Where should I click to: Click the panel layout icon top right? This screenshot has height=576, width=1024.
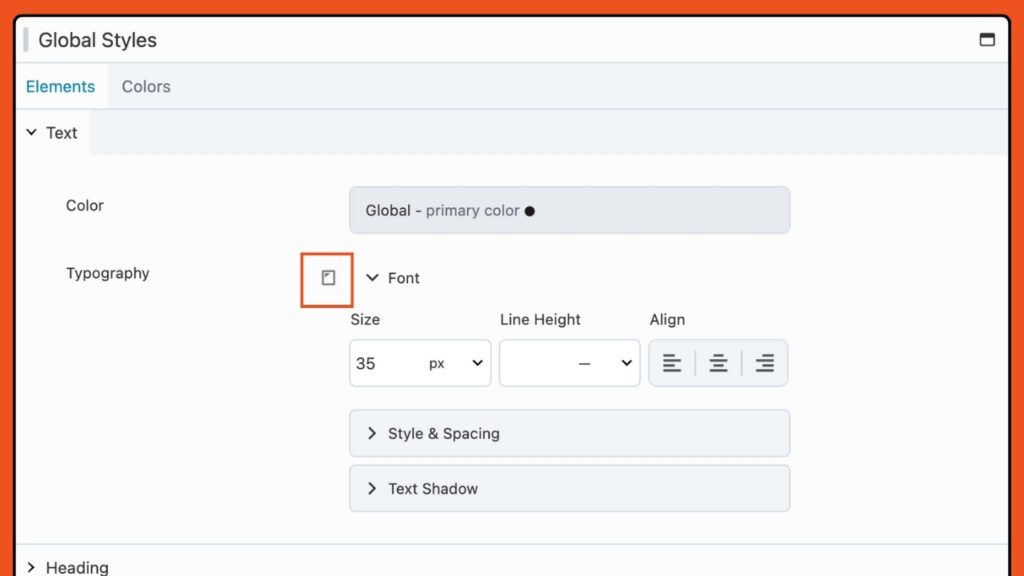click(987, 39)
